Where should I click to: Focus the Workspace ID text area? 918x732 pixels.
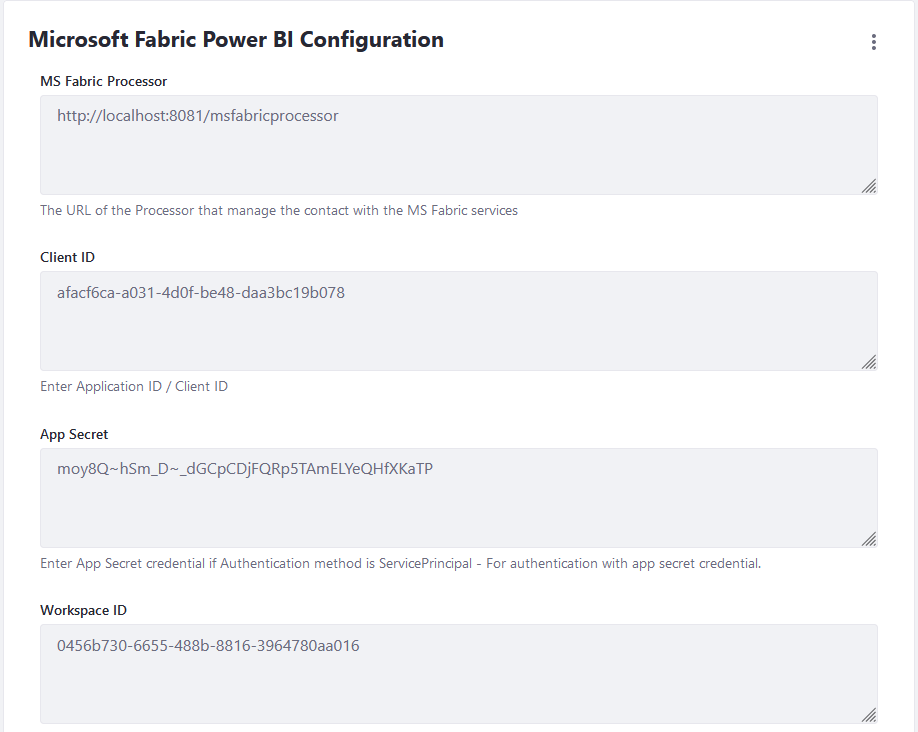coord(458,684)
